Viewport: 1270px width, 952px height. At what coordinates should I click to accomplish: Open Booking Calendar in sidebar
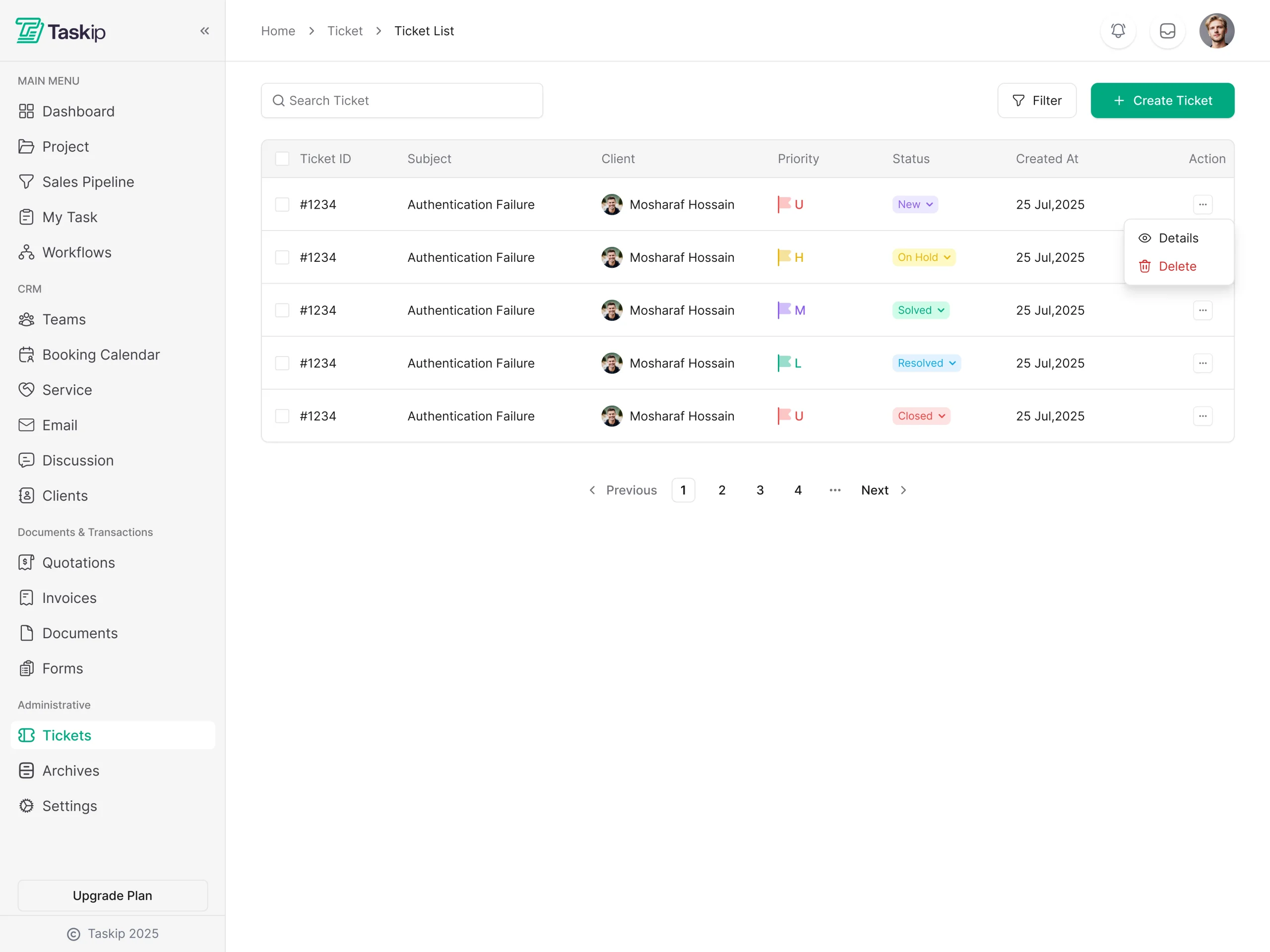pyautogui.click(x=101, y=355)
